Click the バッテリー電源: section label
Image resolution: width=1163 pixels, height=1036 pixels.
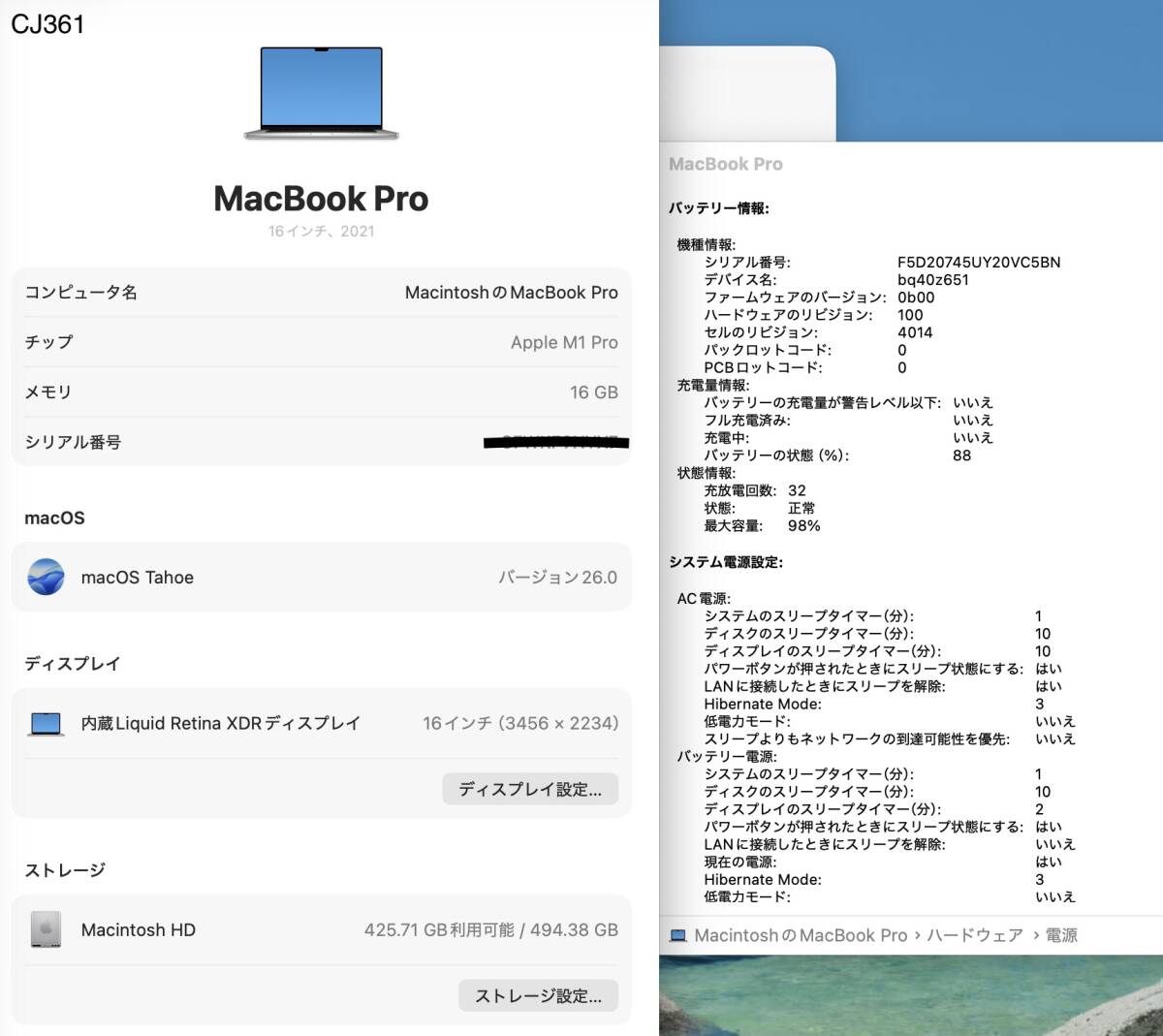tap(727, 757)
